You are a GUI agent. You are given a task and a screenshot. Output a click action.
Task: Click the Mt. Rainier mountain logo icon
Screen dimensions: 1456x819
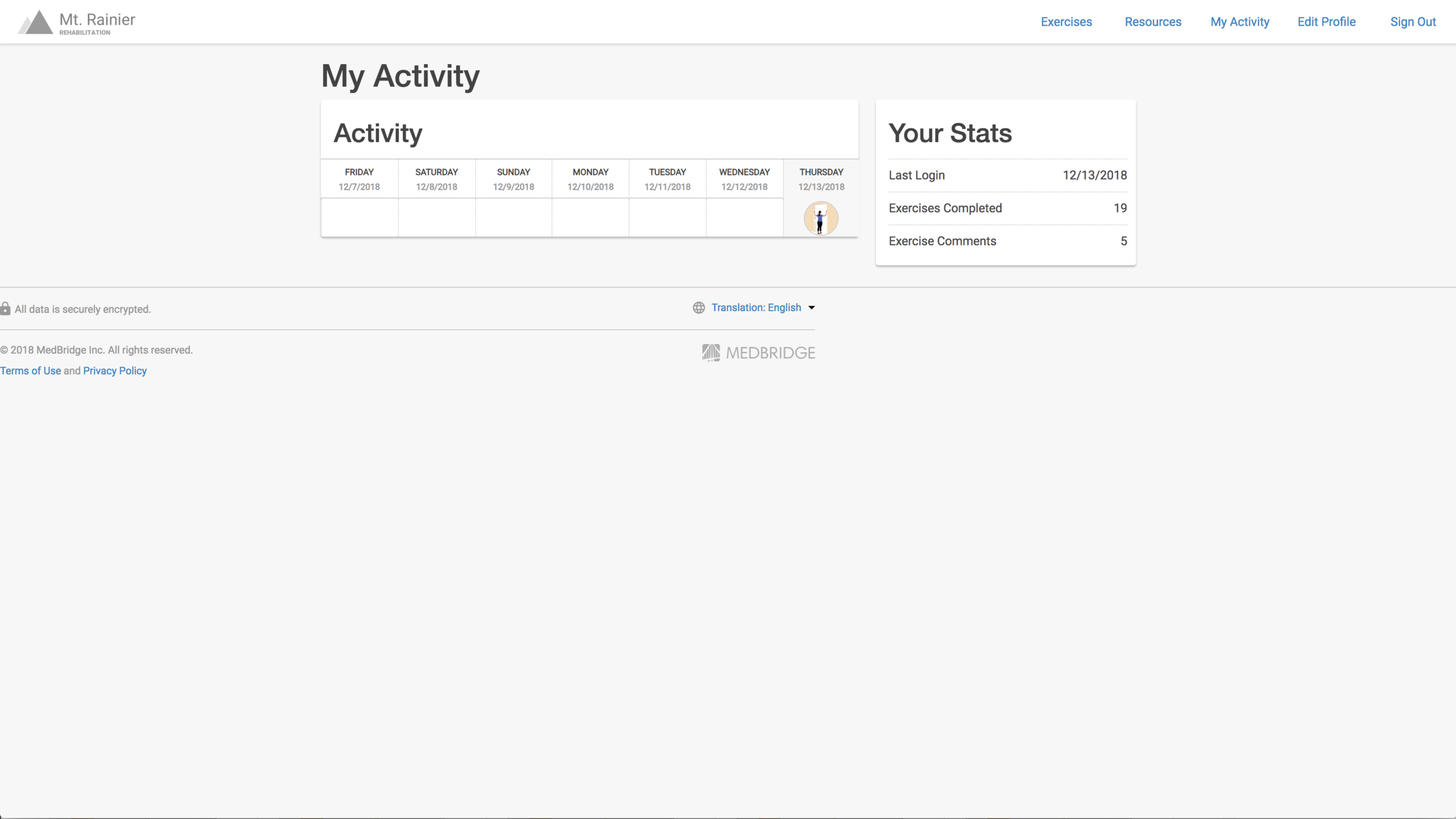(36, 22)
